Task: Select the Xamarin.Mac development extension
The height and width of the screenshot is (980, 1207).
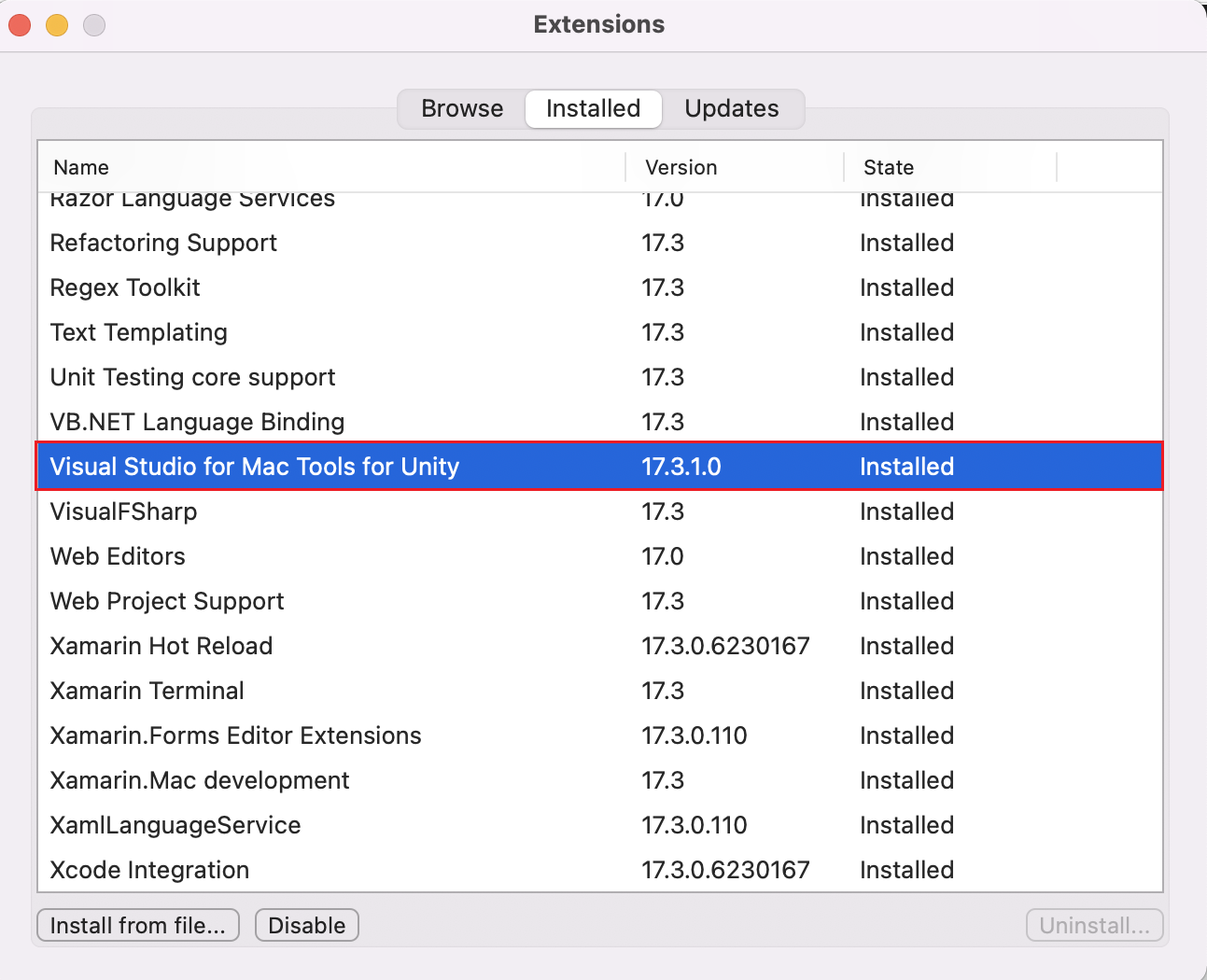Action: pyautogui.click(x=199, y=780)
